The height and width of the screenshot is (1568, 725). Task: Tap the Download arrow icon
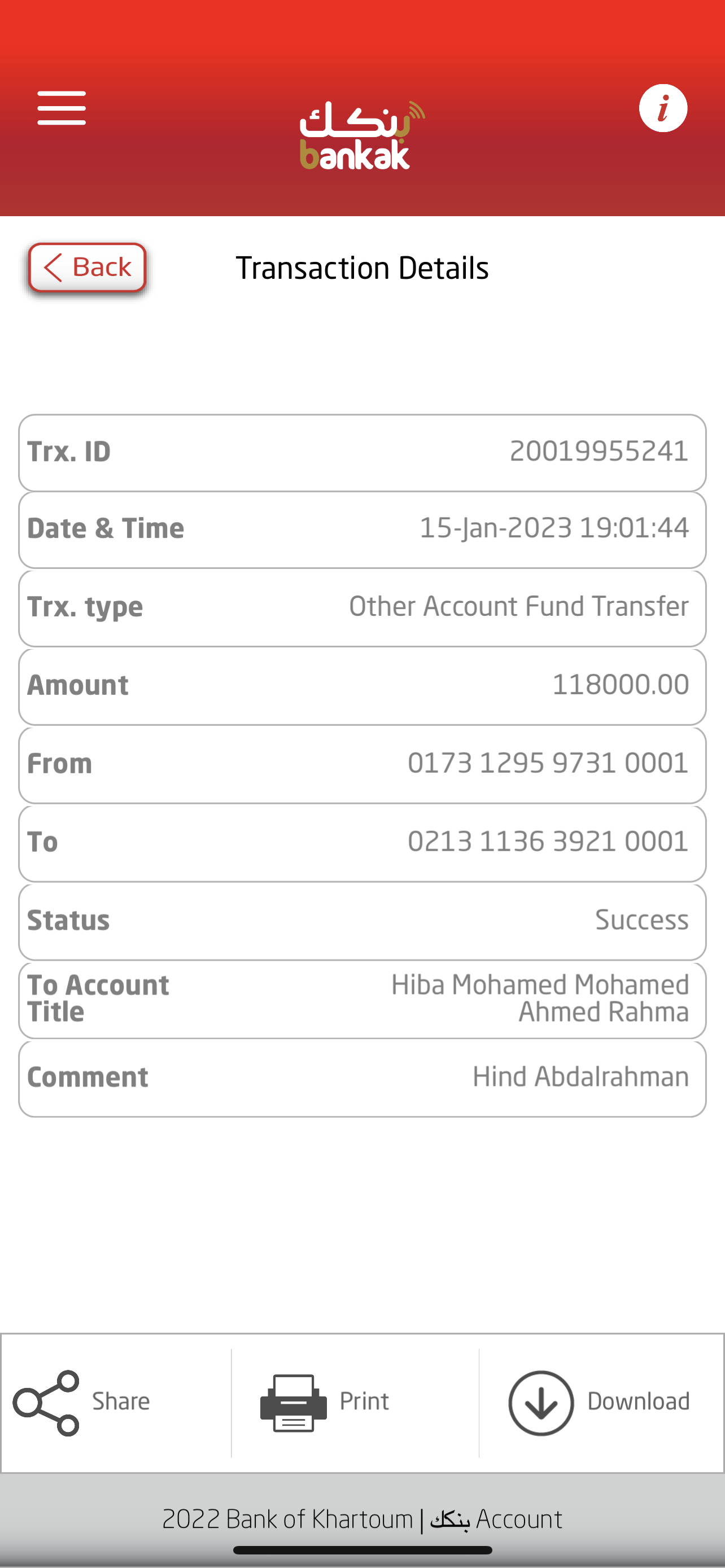(541, 1403)
